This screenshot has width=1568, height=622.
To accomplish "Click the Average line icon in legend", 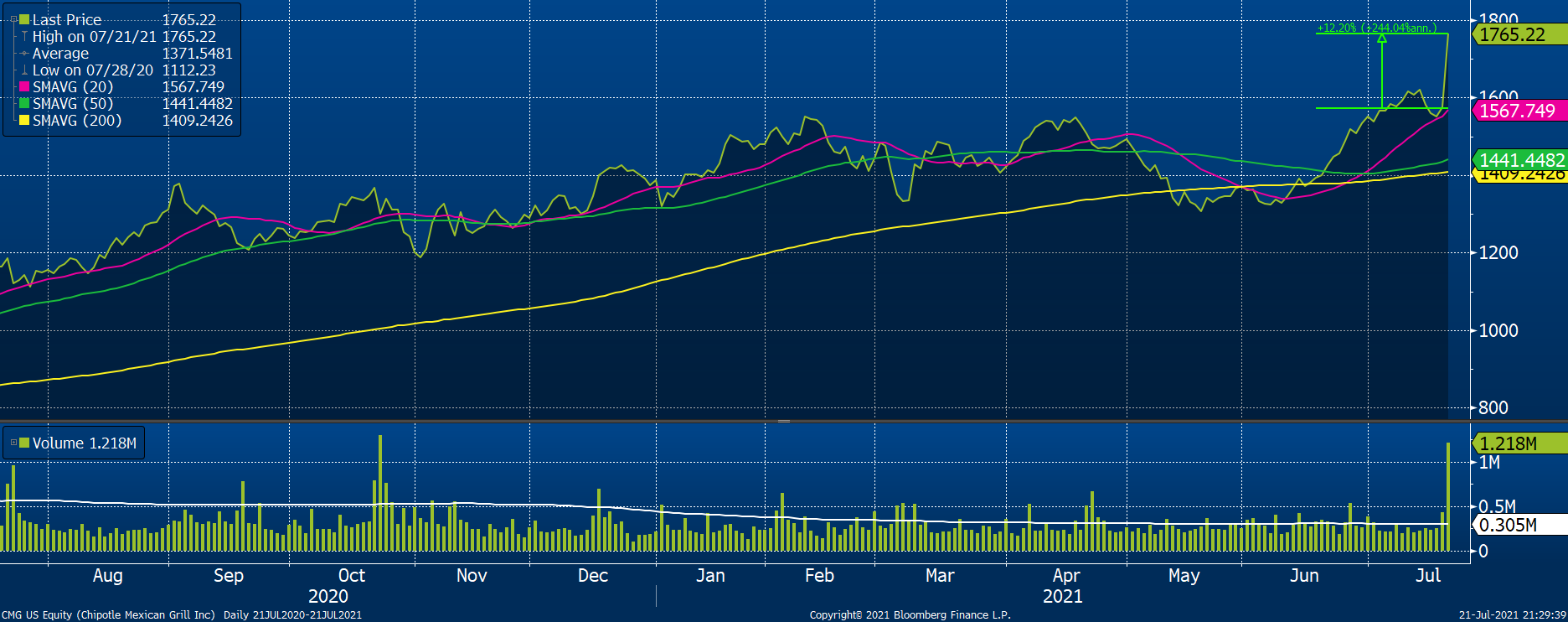I will tap(24, 53).
